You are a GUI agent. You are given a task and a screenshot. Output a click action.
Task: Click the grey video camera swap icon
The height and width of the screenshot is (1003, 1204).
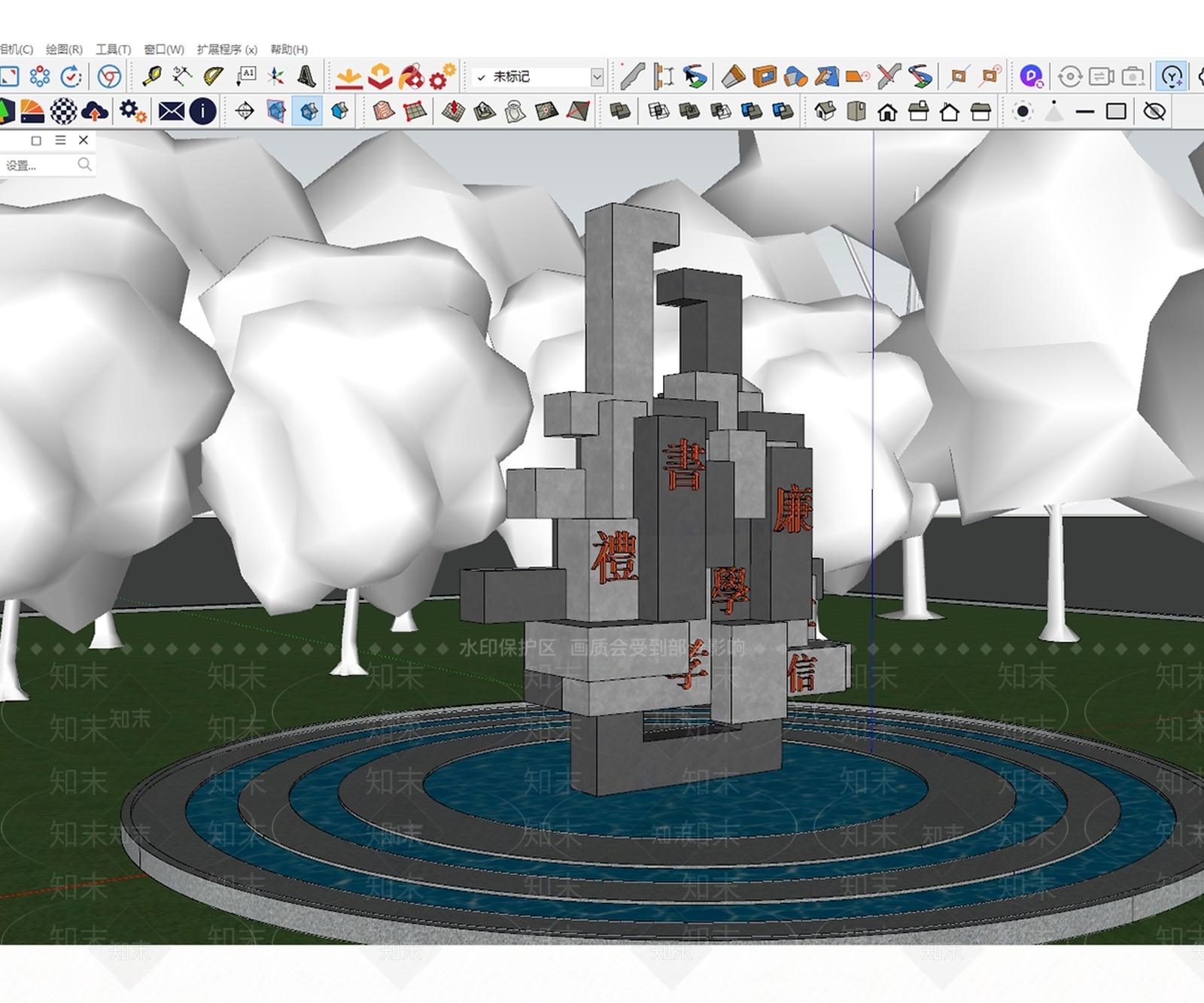pyautogui.click(x=1101, y=76)
